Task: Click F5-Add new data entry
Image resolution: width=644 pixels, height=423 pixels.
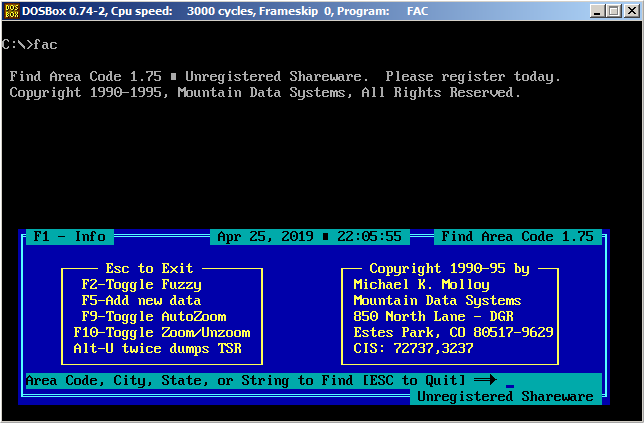Action: (141, 301)
